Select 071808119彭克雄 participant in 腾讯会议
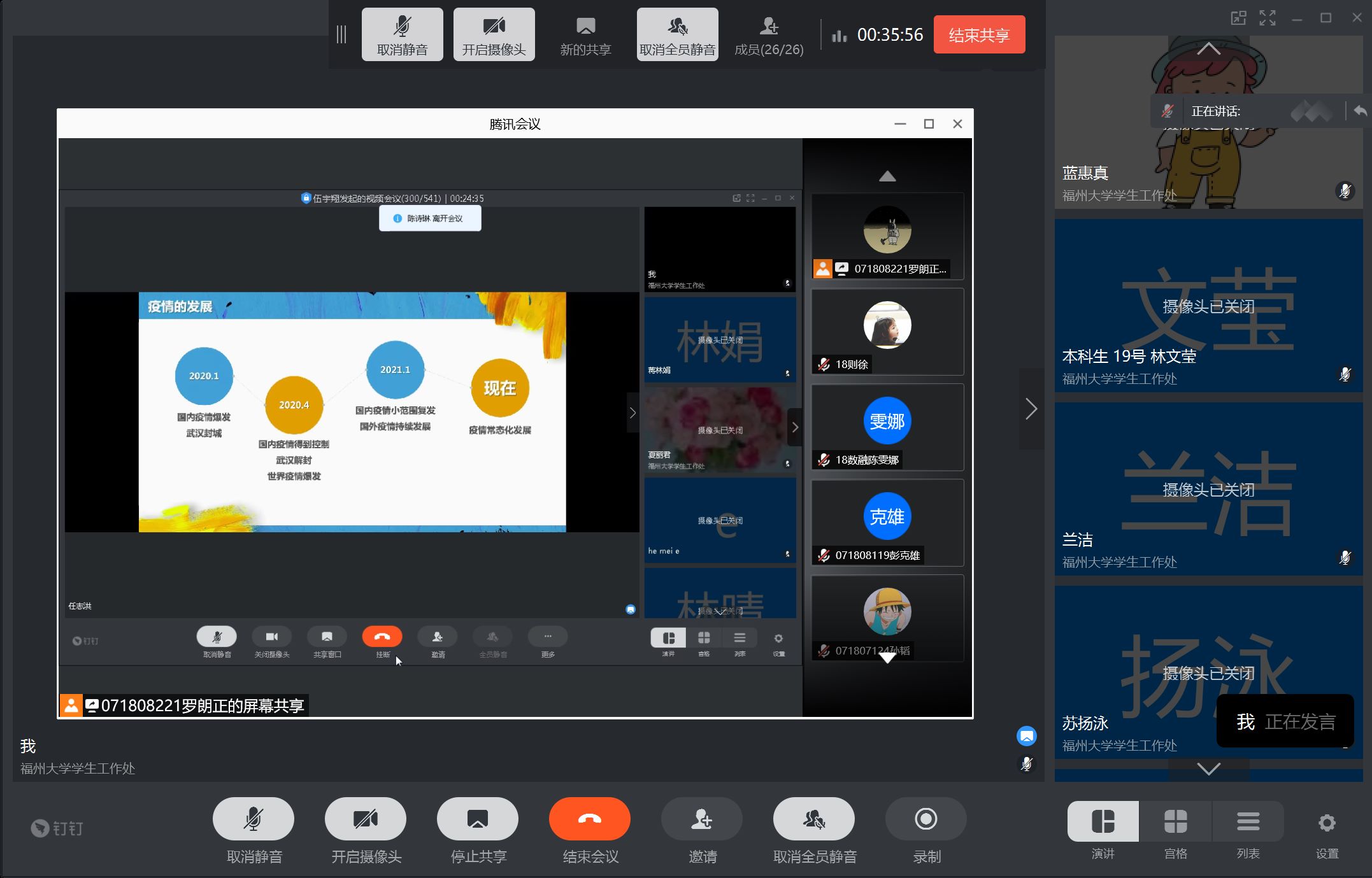Viewport: 1372px width, 878px height. (887, 523)
